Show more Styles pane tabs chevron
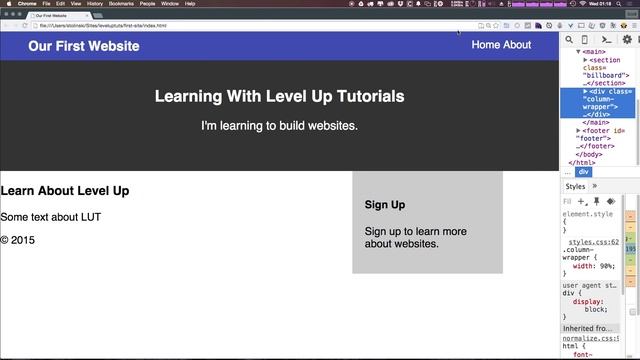The height and width of the screenshot is (360, 640). (x=595, y=186)
